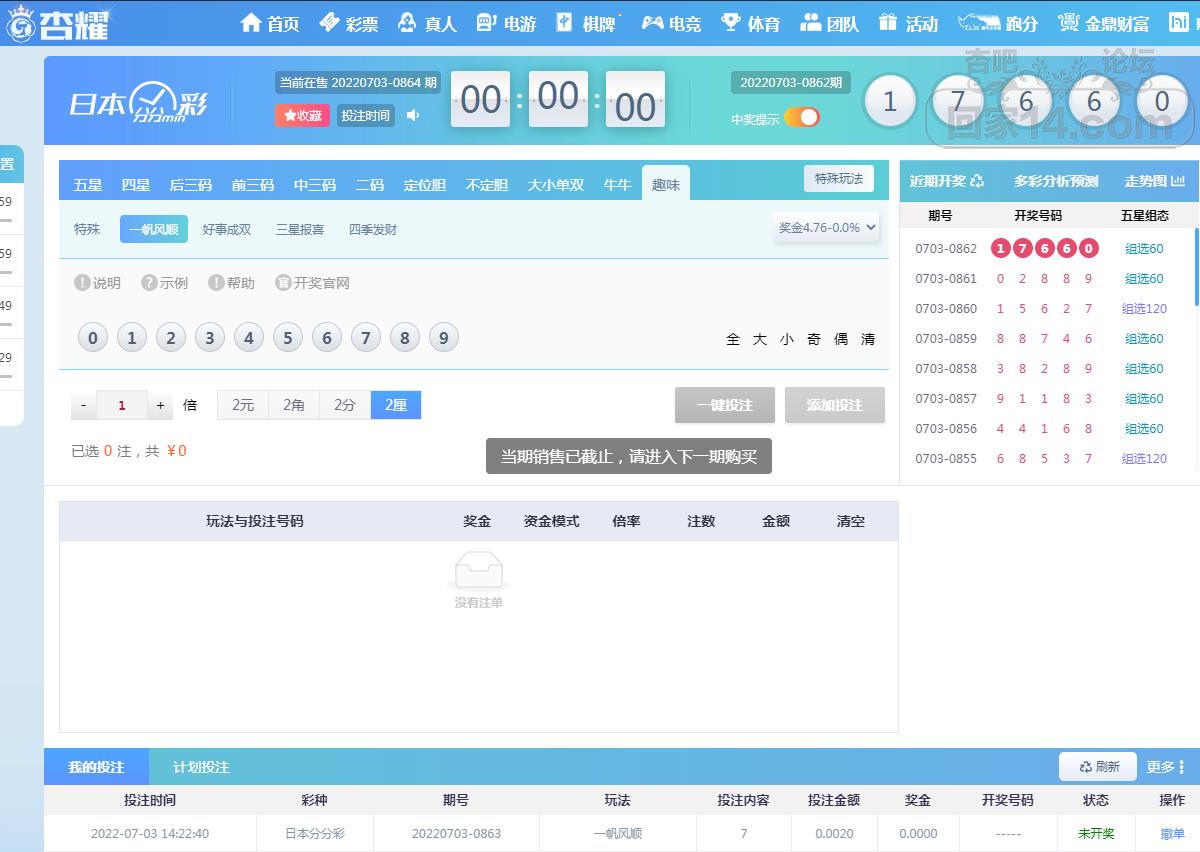Click the sound speaker icon beside 投注时间

coord(413,116)
